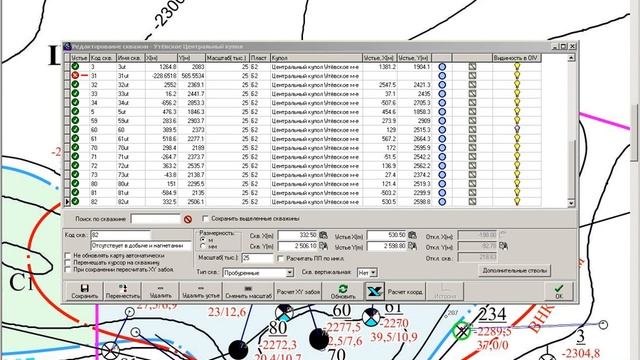Click the blue X icon beside Расчет коорд.

click(374, 291)
